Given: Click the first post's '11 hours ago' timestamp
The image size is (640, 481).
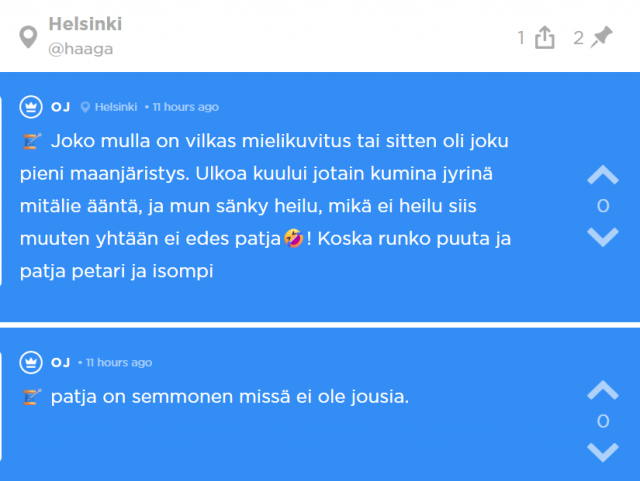Looking at the screenshot, I should click(x=185, y=107).
